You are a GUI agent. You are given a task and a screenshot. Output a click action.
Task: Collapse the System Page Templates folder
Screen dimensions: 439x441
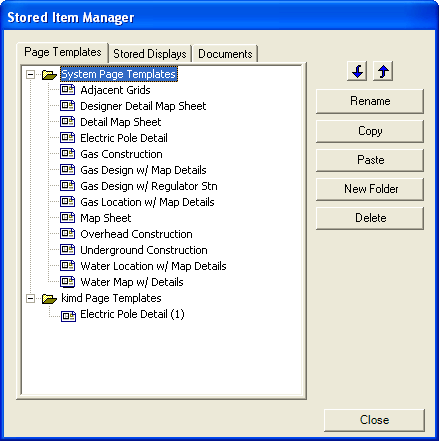[30, 74]
